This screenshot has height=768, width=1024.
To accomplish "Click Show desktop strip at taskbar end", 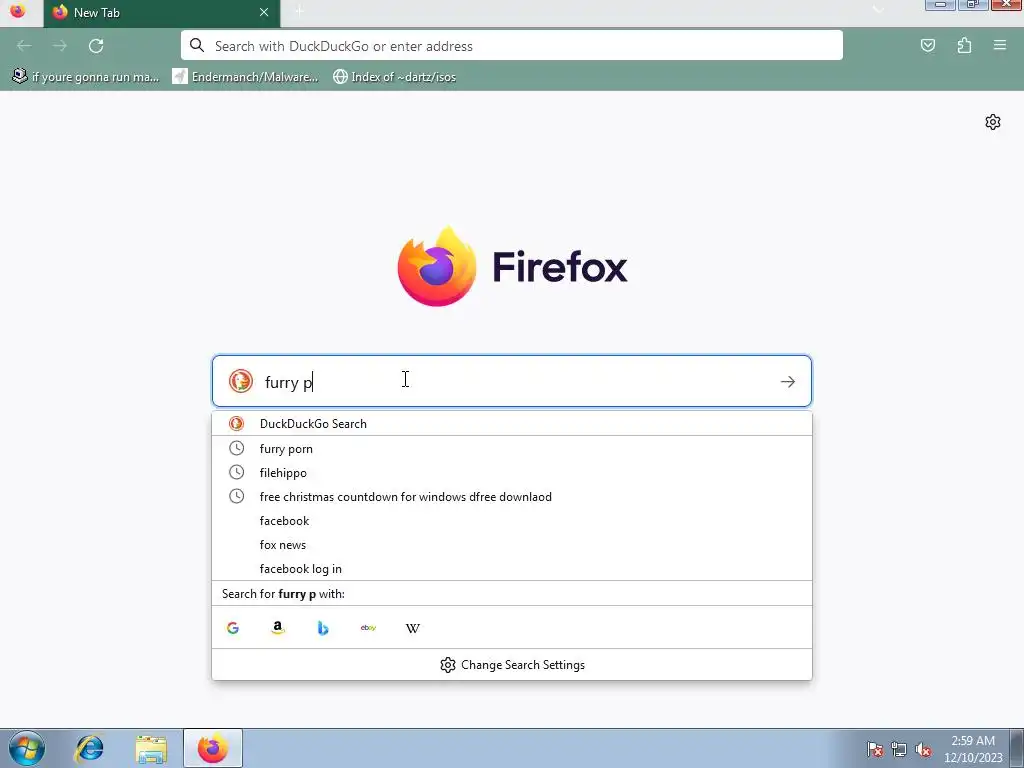I will [1016, 748].
